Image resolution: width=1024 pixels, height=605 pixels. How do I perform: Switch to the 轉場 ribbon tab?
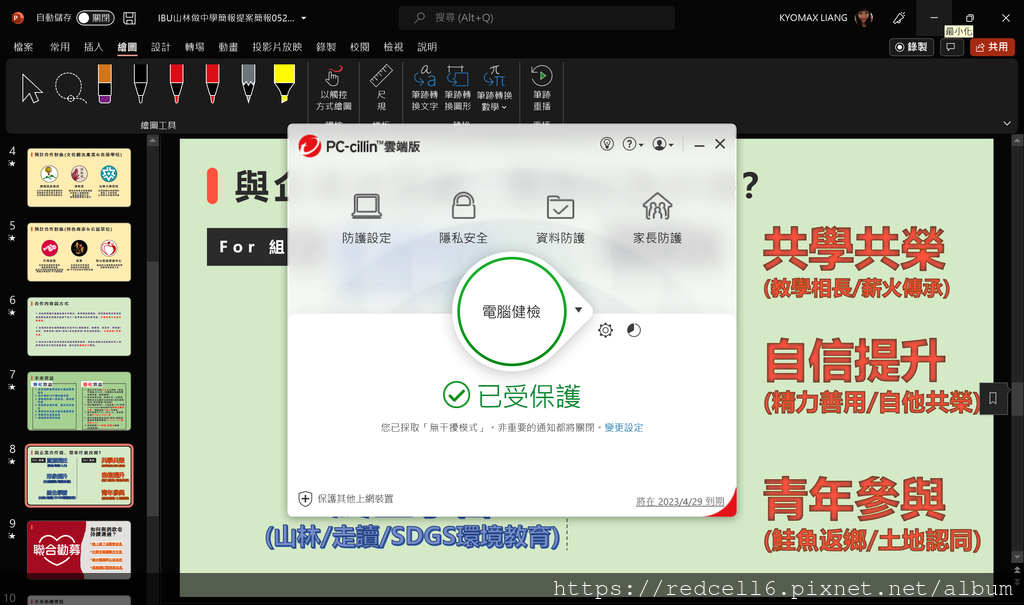tap(195, 47)
